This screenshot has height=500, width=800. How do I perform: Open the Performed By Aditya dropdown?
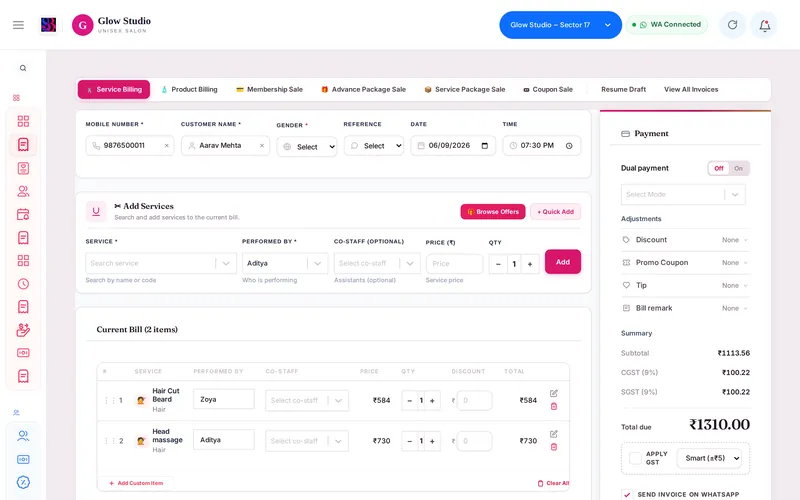(x=285, y=263)
